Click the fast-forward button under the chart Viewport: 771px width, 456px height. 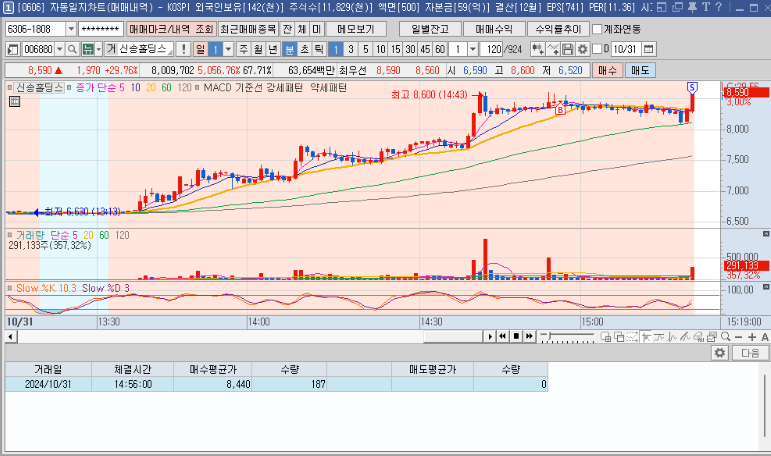pos(529,336)
